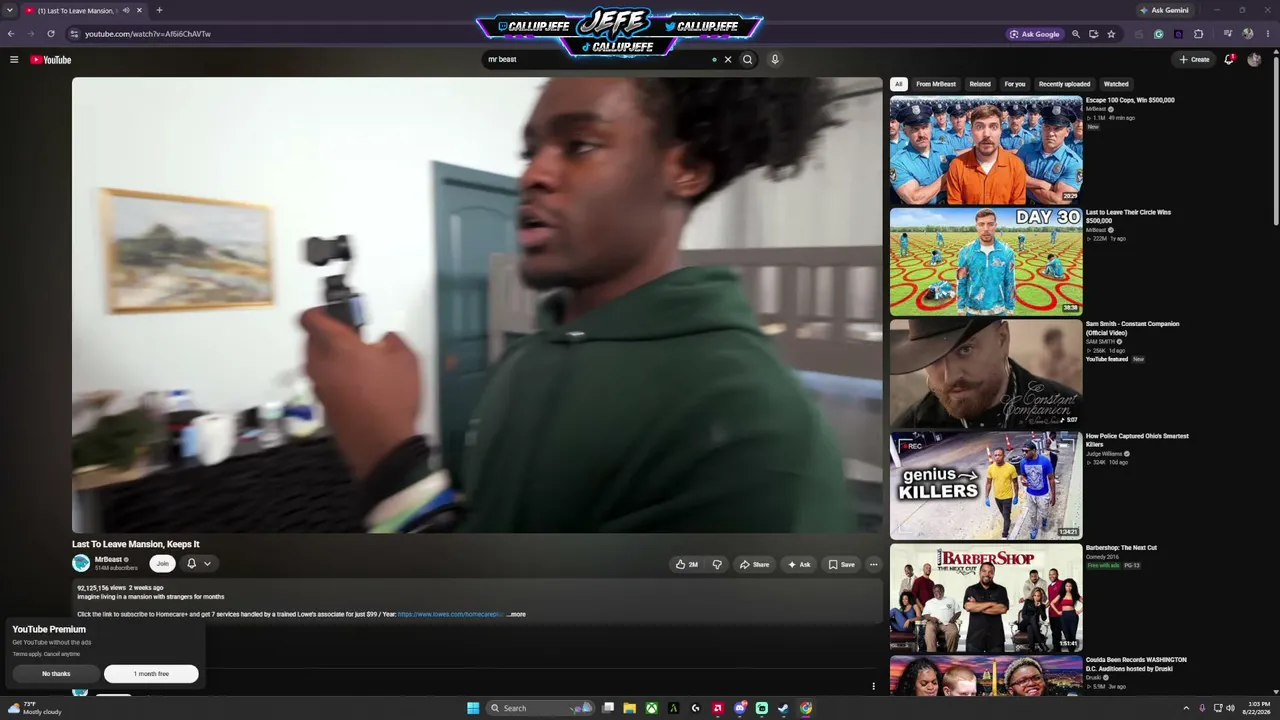The height and width of the screenshot is (720, 1280).
Task: Open Steam from the taskbar
Action: 783,708
